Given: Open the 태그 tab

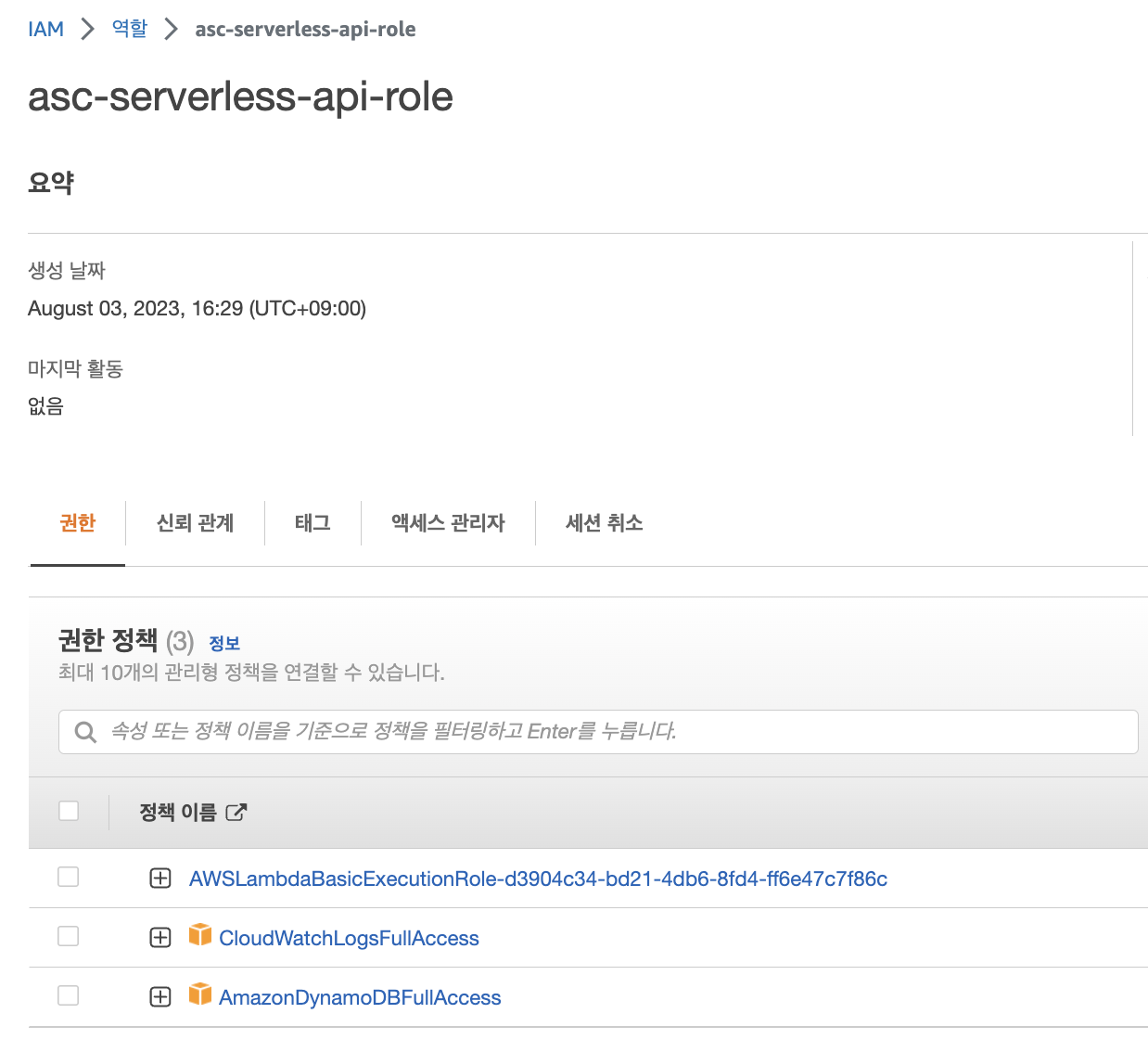Looking at the screenshot, I should pos(313,523).
